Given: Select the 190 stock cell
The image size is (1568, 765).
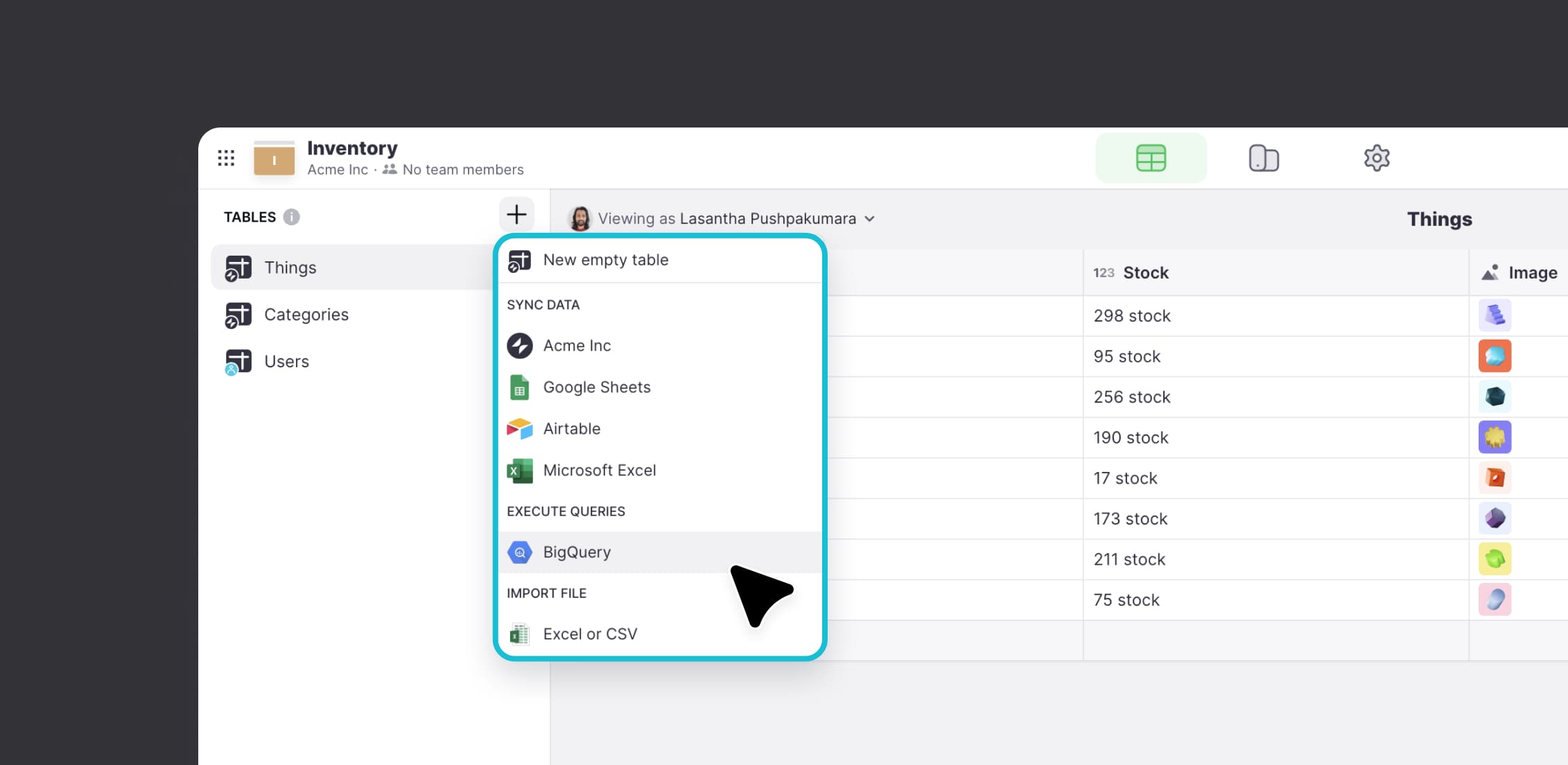Looking at the screenshot, I should click(x=1275, y=438).
